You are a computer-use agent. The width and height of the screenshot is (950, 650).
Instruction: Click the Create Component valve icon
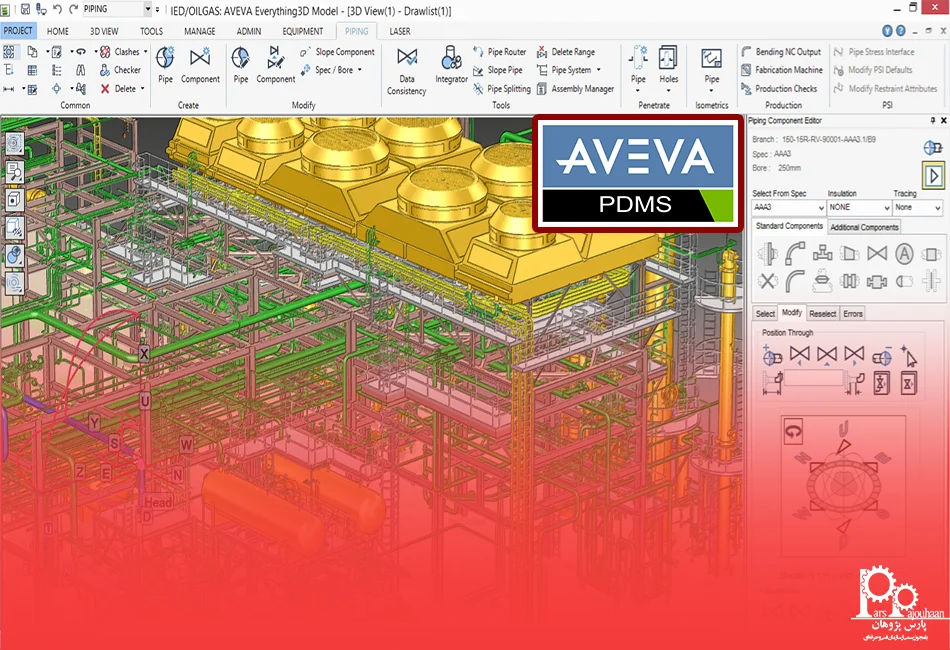(200, 62)
